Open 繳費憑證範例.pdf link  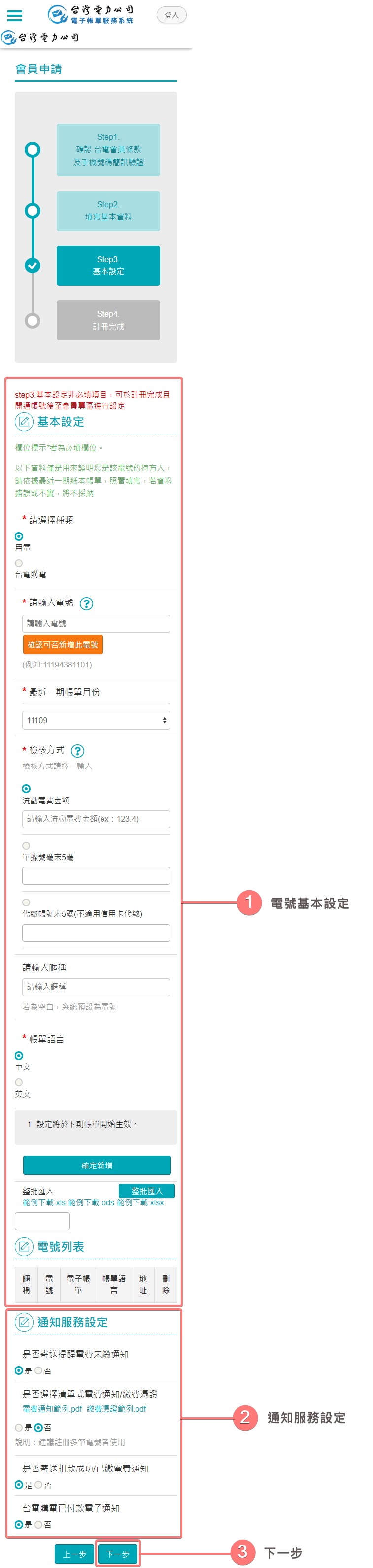pyautogui.click(x=116, y=1408)
